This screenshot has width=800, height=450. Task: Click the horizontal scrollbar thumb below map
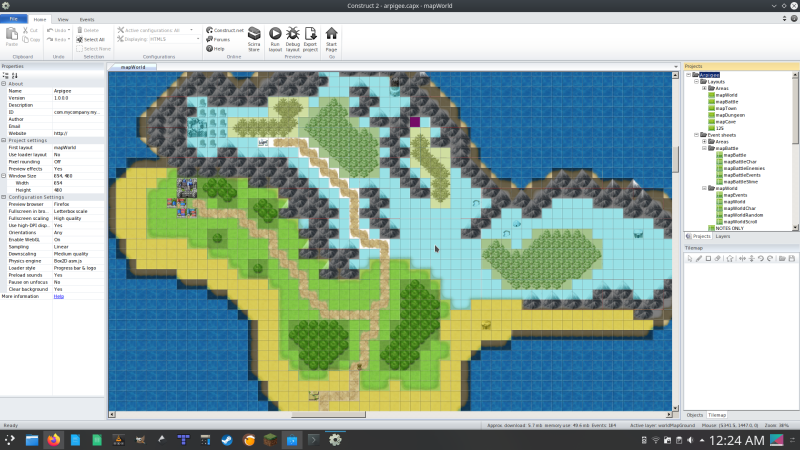[328, 415]
